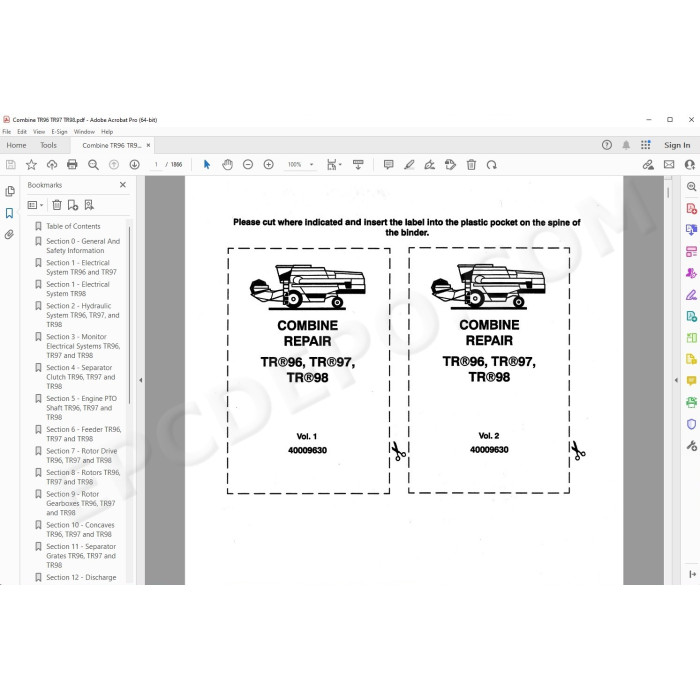
Task: Expand right tool pane at bottom
Action: (692, 574)
